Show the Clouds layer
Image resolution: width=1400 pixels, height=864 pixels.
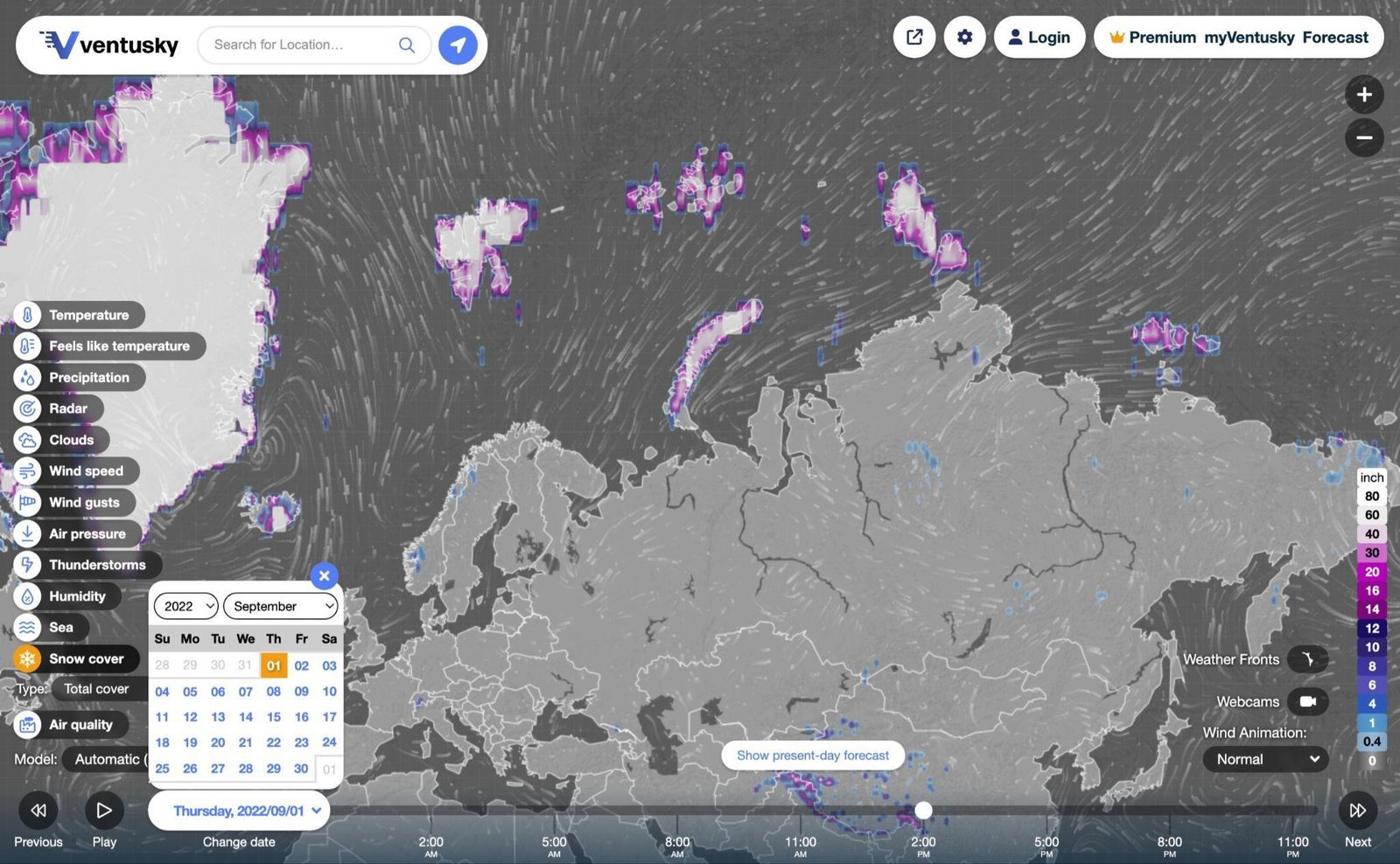[61, 440]
